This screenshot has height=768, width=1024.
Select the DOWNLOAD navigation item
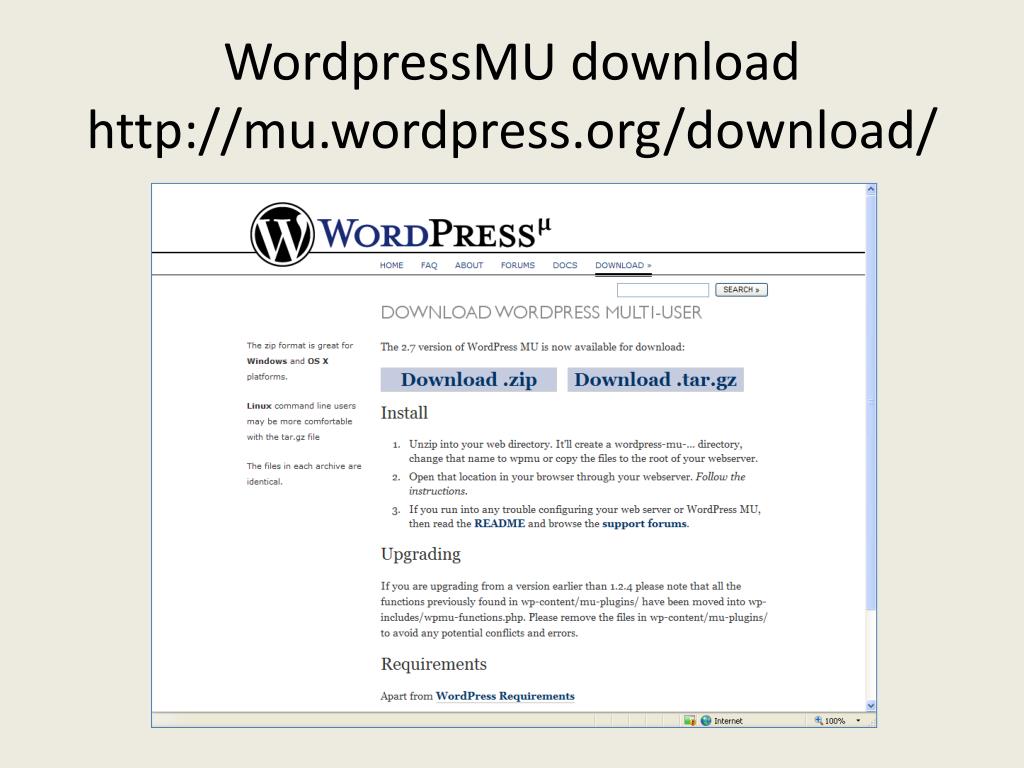click(x=623, y=265)
